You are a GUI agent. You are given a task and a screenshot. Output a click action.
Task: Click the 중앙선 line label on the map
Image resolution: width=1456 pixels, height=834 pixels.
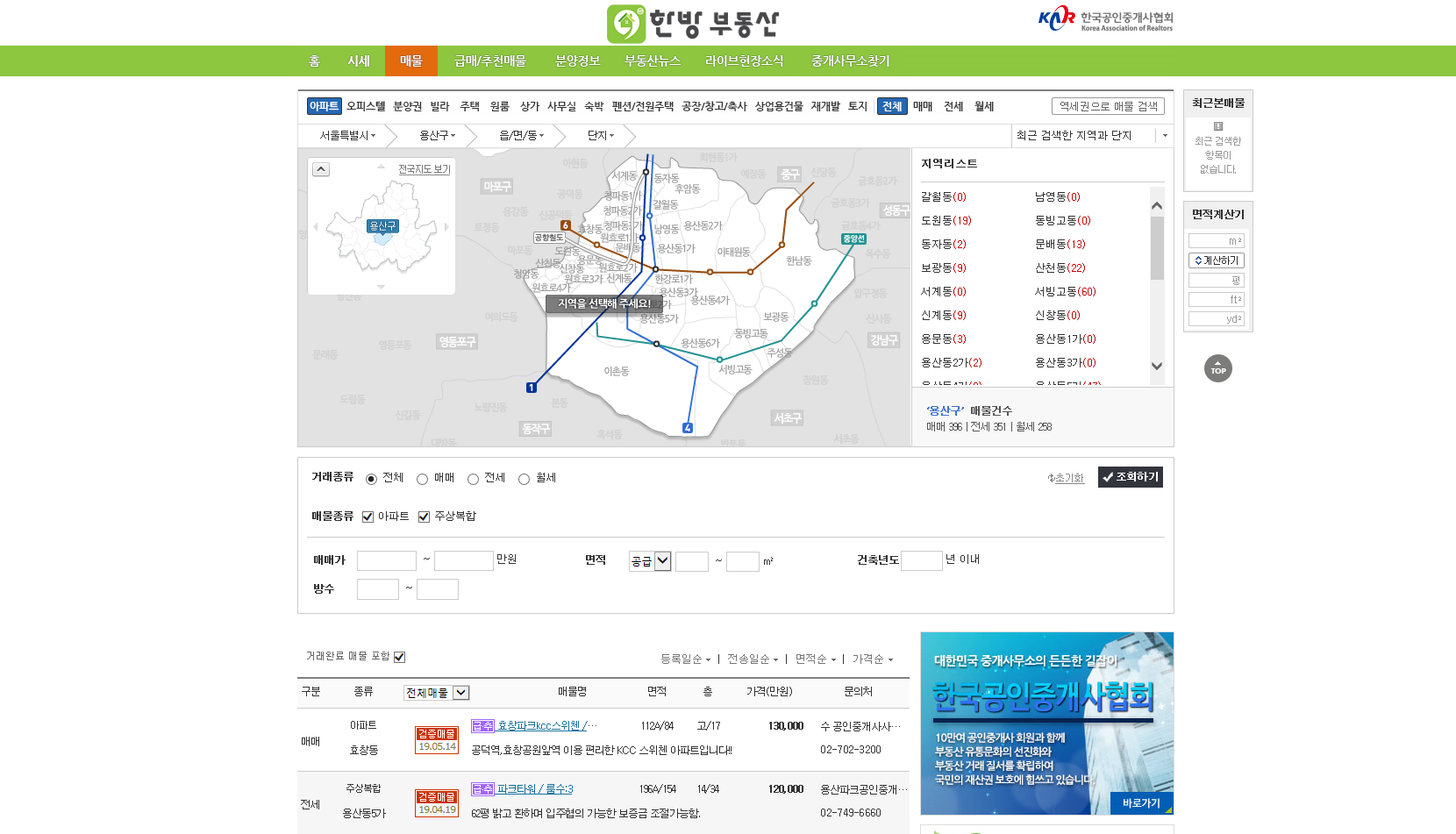(x=853, y=239)
